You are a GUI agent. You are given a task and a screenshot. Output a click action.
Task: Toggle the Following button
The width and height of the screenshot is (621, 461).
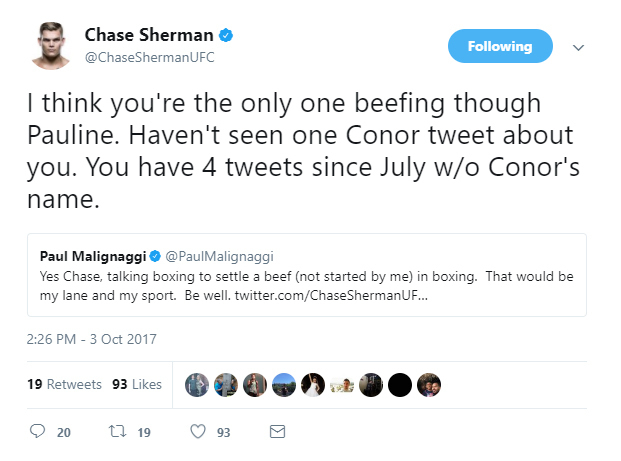(500, 46)
